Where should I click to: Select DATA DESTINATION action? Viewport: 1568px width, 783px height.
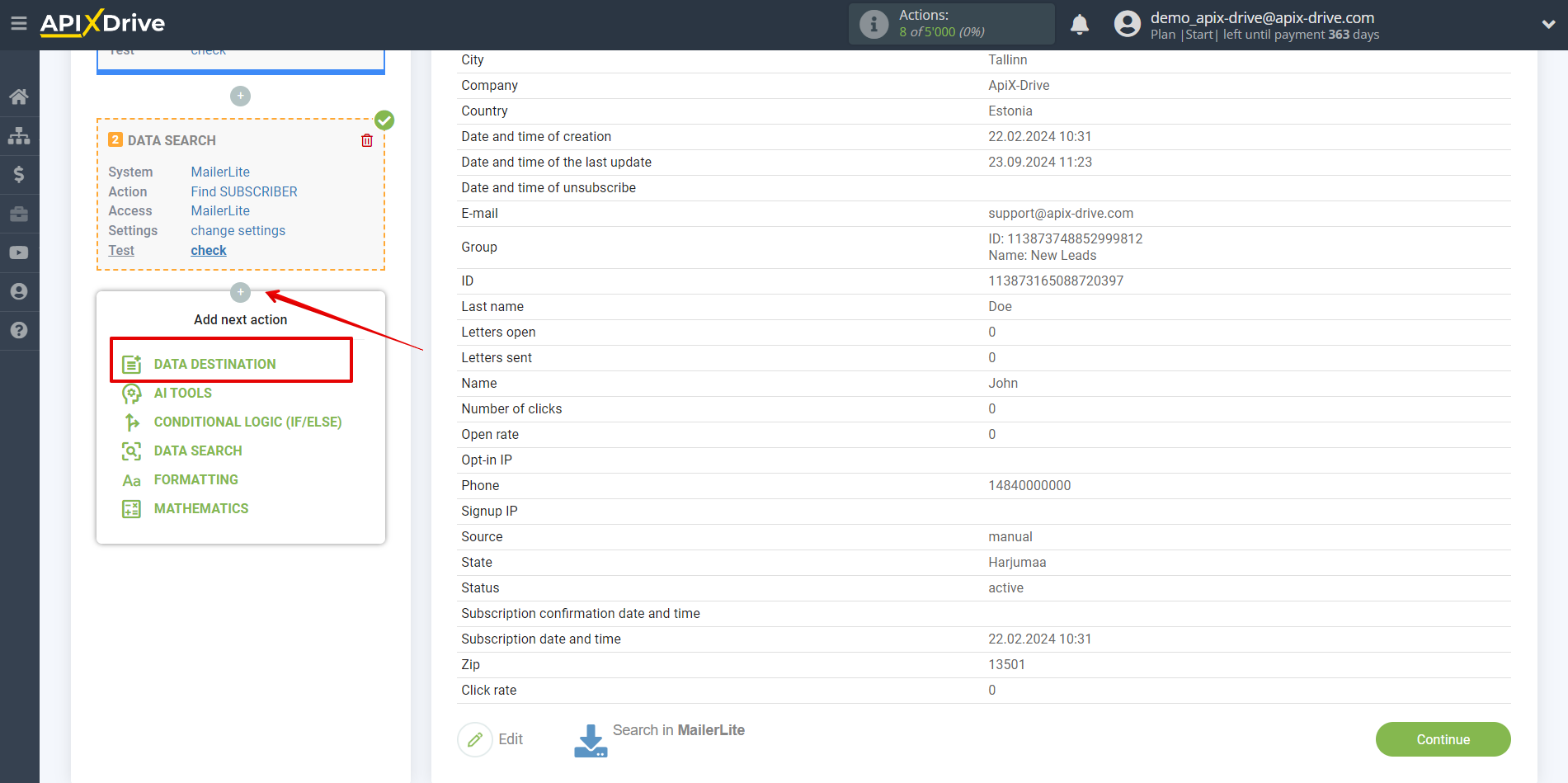pos(214,364)
